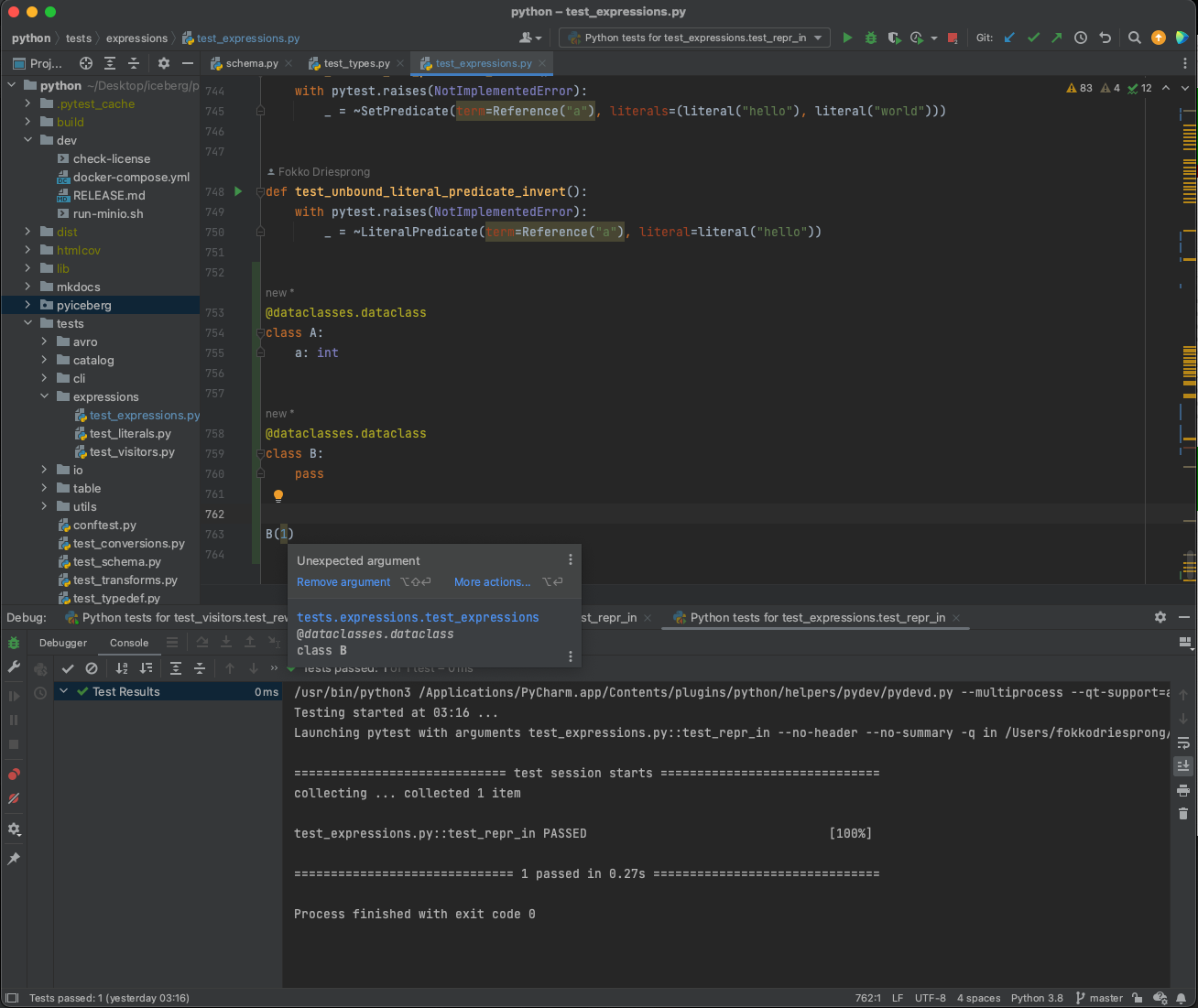Click More actions... link

492,582
